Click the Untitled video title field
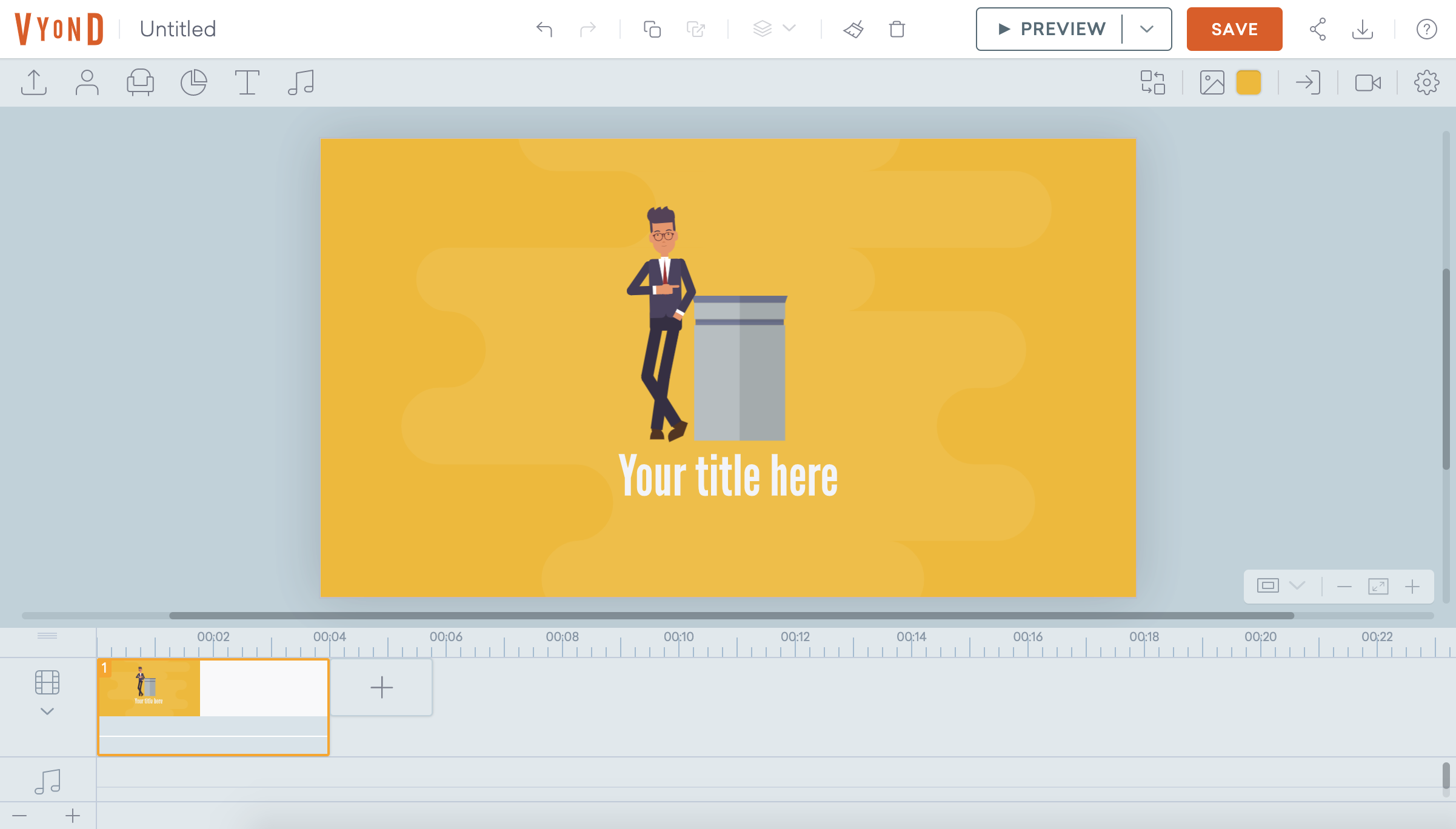Image resolution: width=1456 pixels, height=829 pixels. (x=178, y=29)
